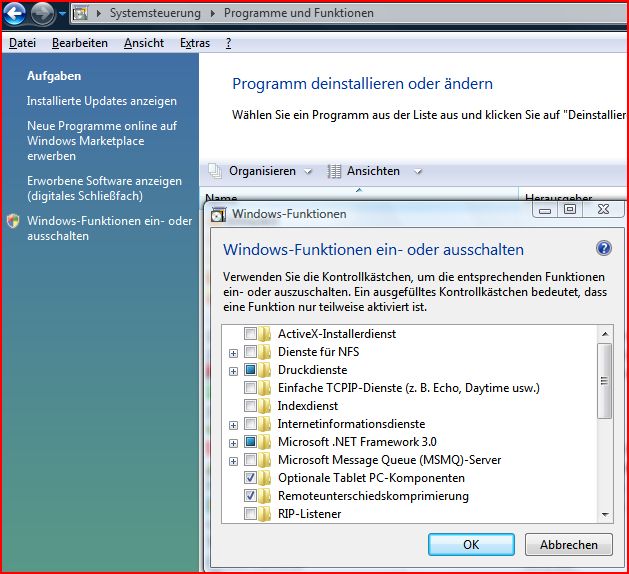Screen dimensions: 629x574
Task: Select the Indexdienst label text
Action: (308, 406)
